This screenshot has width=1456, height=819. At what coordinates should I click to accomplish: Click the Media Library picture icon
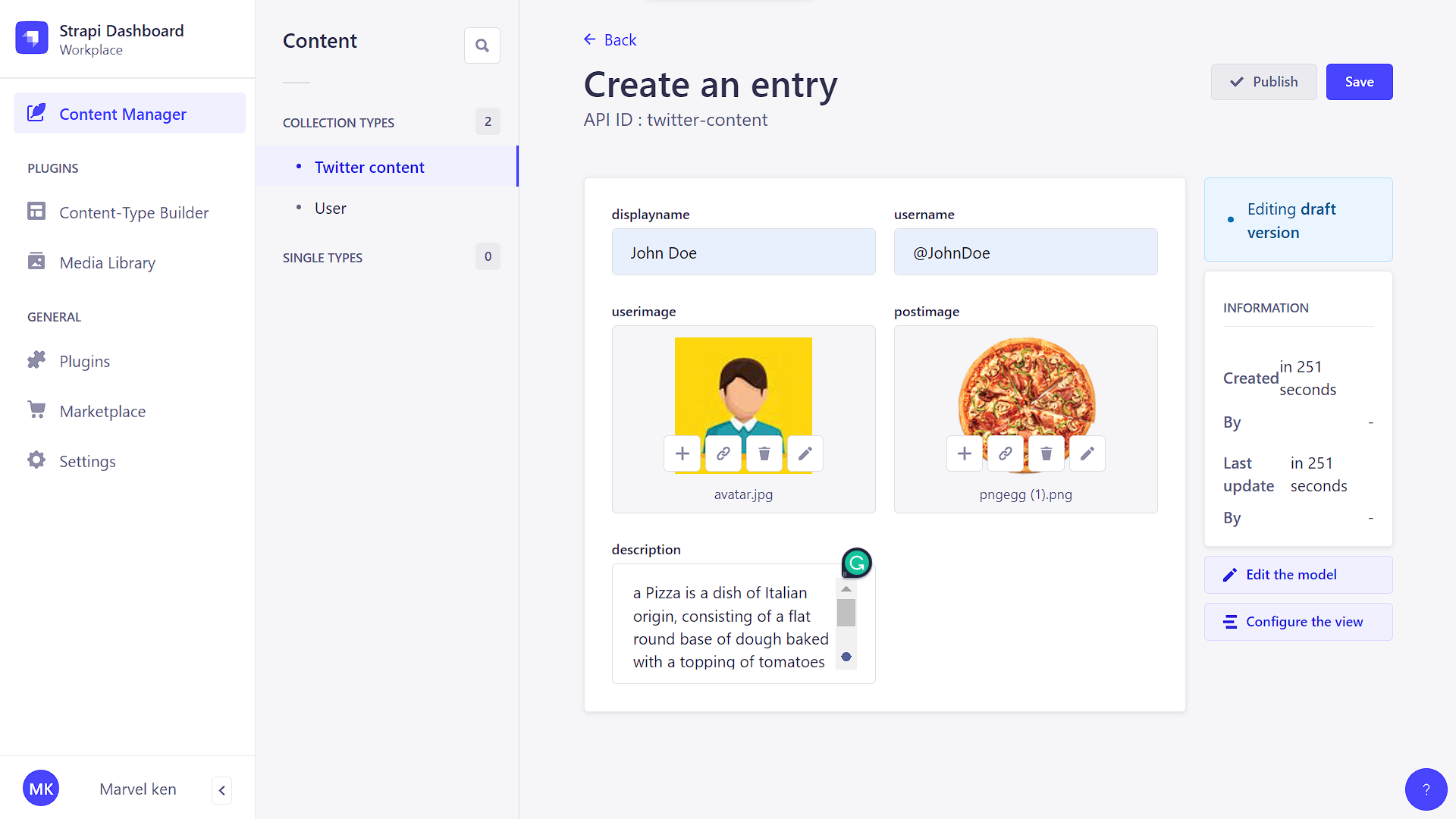[x=36, y=261]
